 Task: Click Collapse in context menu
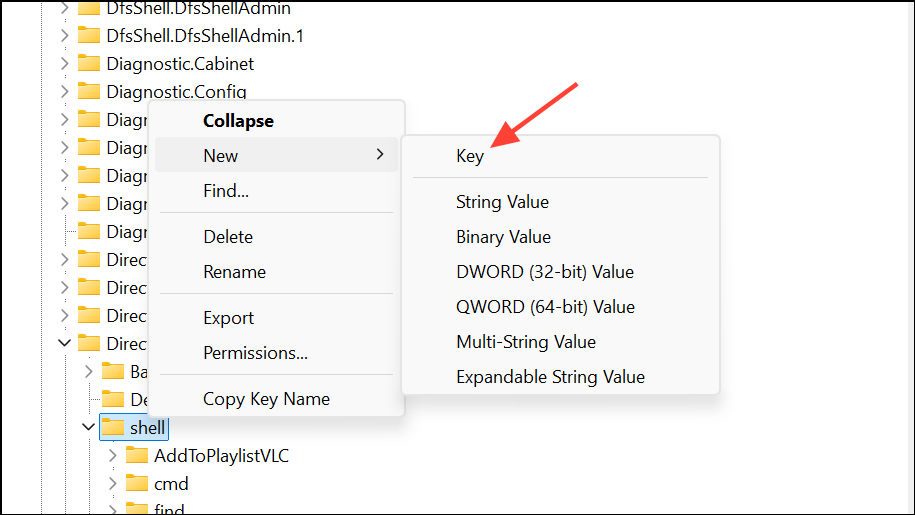click(x=238, y=121)
